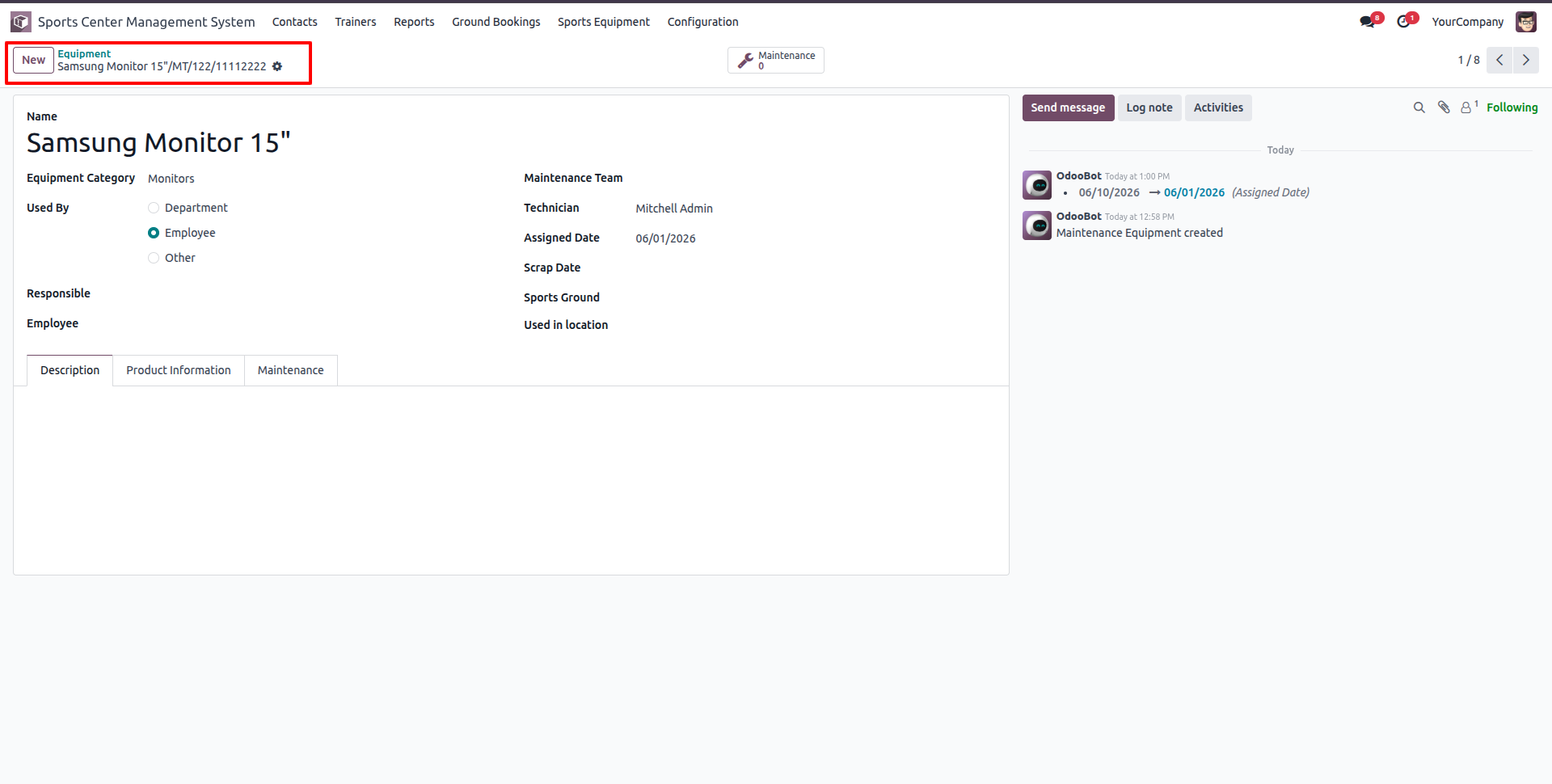The image size is (1552, 784).
Task: Go to previous record arrow
Action: point(1499,60)
